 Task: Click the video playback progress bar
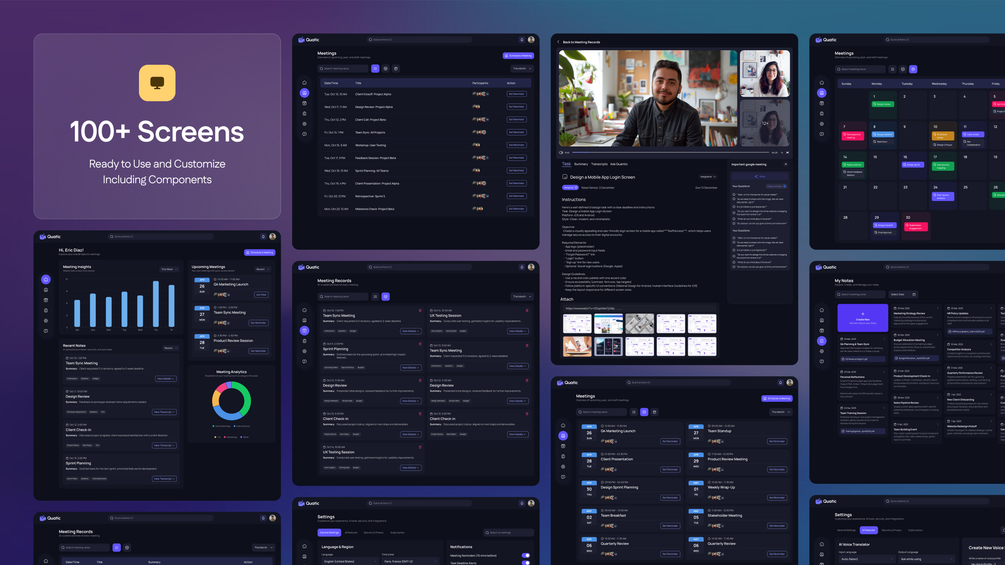(670, 152)
